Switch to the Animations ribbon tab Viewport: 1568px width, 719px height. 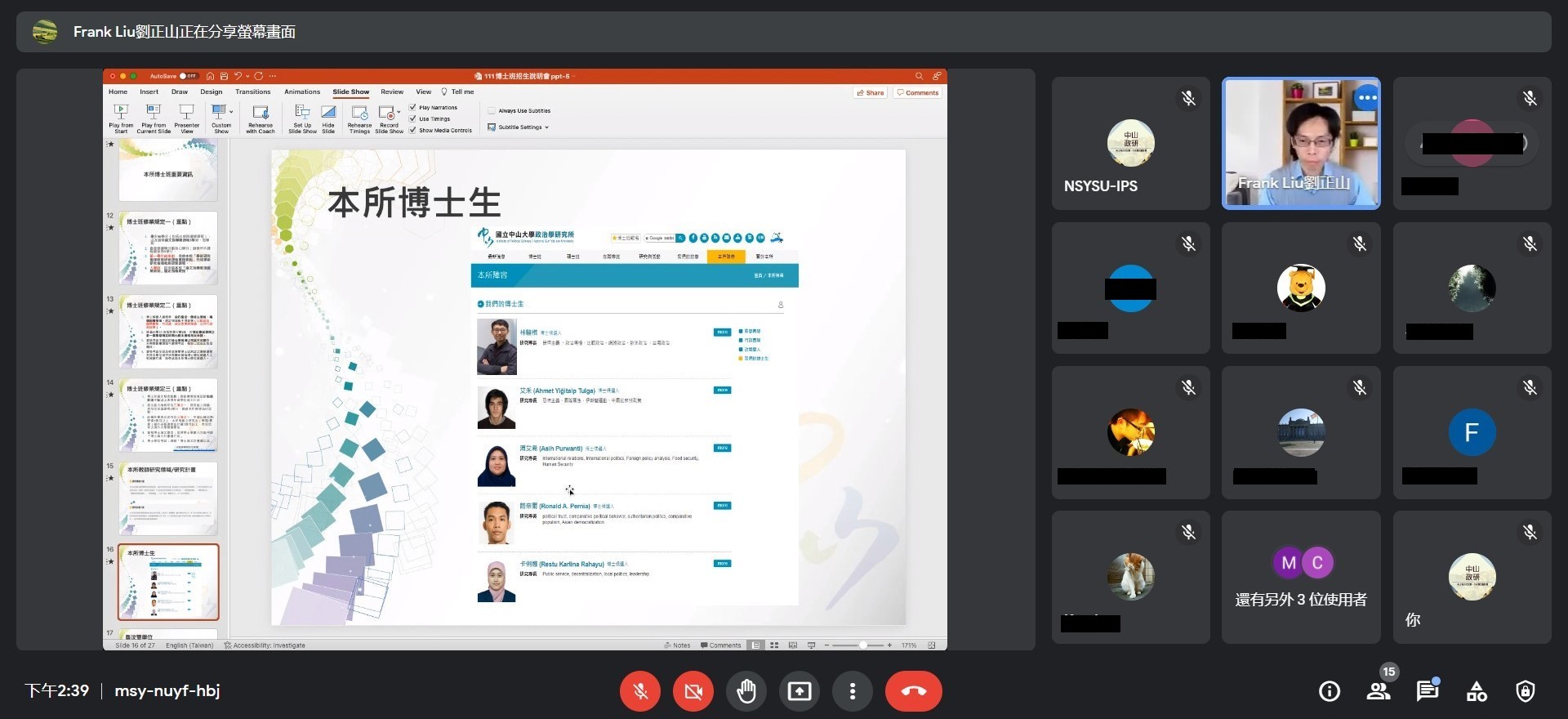[302, 92]
